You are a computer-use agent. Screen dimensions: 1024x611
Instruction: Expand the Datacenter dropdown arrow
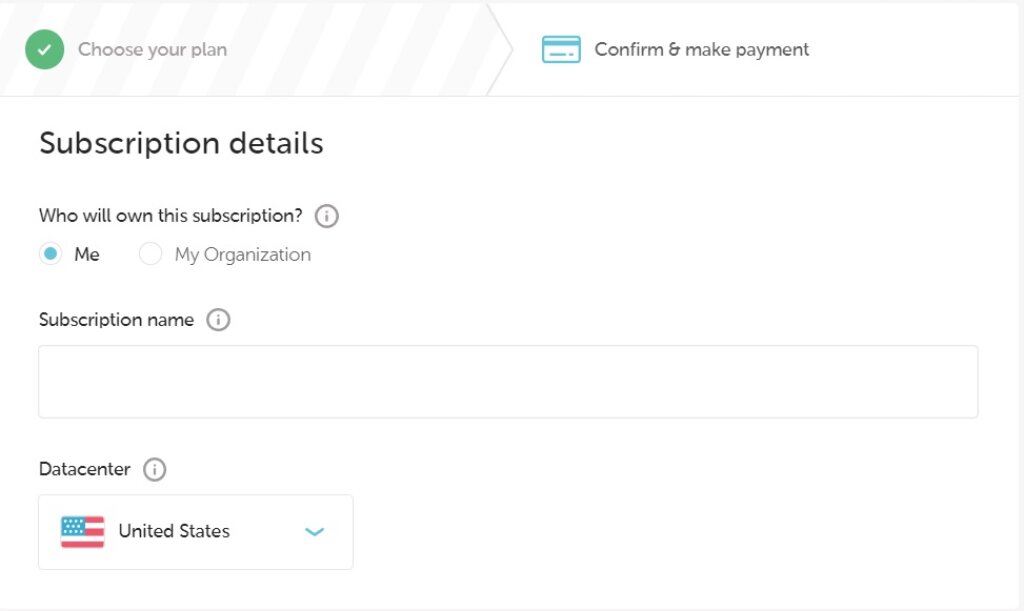[315, 532]
